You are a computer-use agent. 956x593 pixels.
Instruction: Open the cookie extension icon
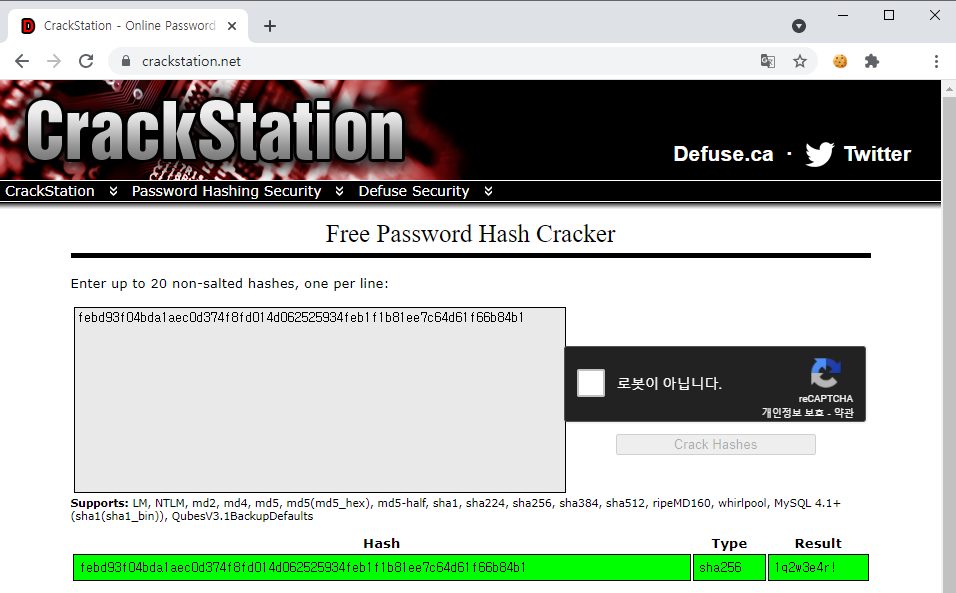(840, 61)
